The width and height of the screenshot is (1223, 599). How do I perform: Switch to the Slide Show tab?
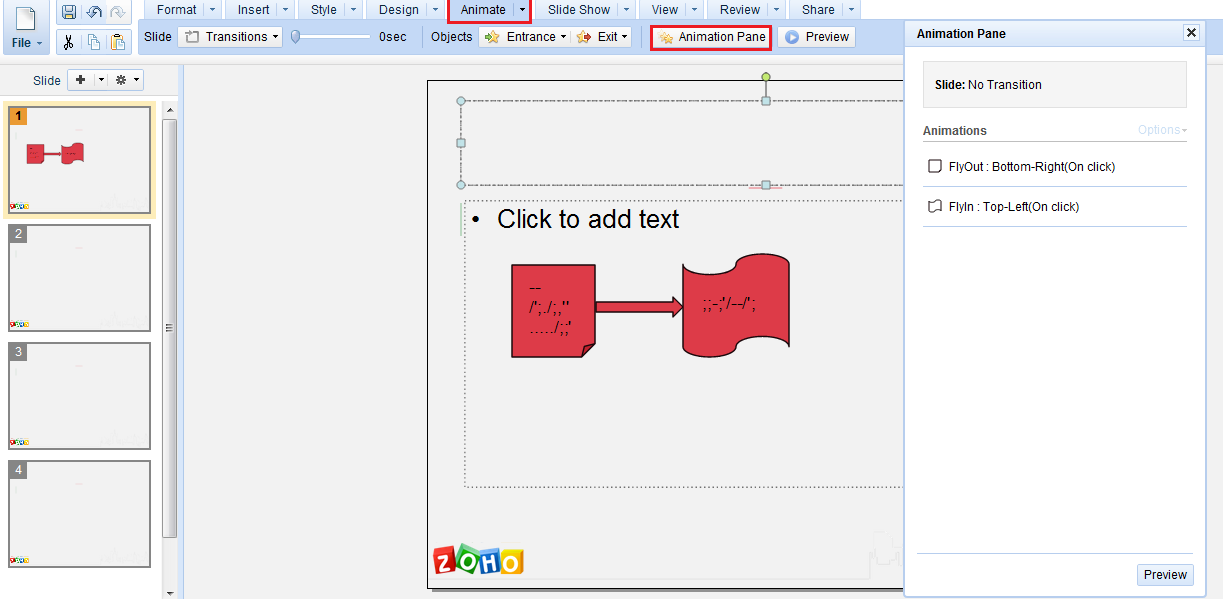coord(579,10)
